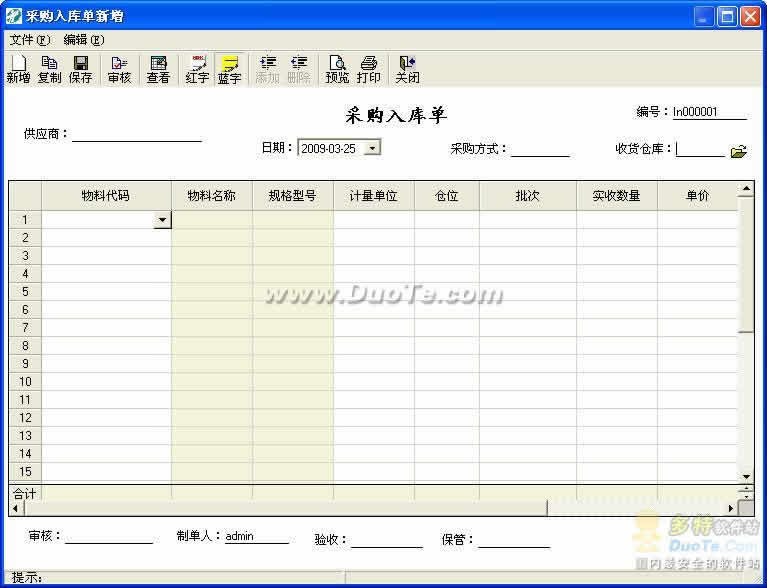Click the 复制 (Copy) toolbar icon

point(49,69)
